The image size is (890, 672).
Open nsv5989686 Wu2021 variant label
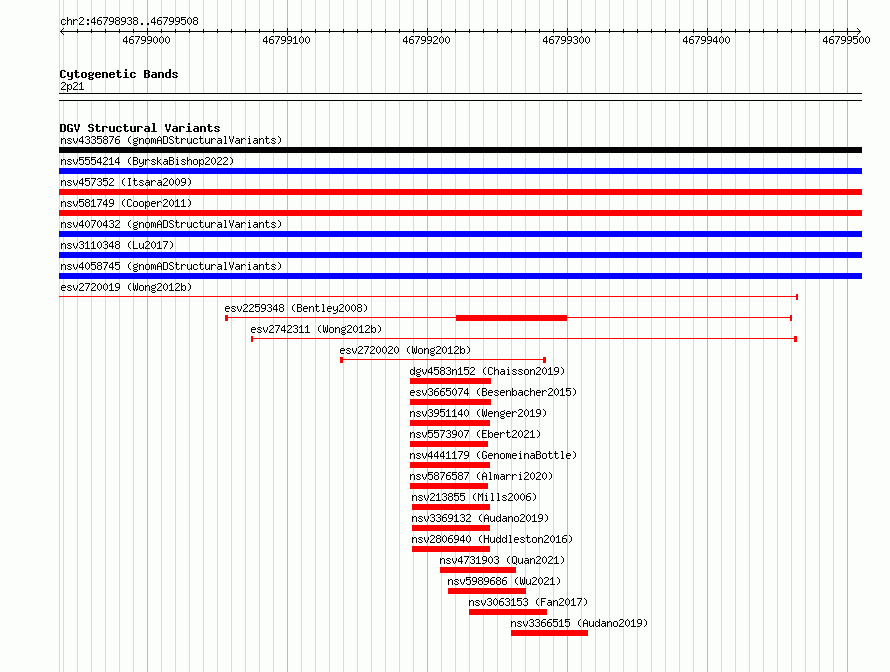click(x=504, y=581)
